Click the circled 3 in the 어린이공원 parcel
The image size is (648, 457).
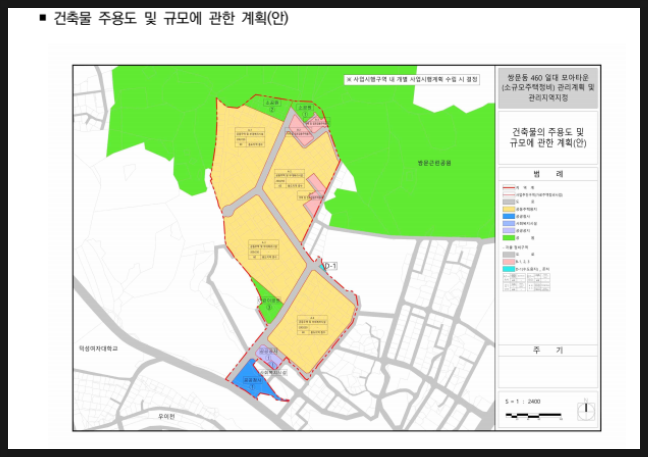[269, 307]
